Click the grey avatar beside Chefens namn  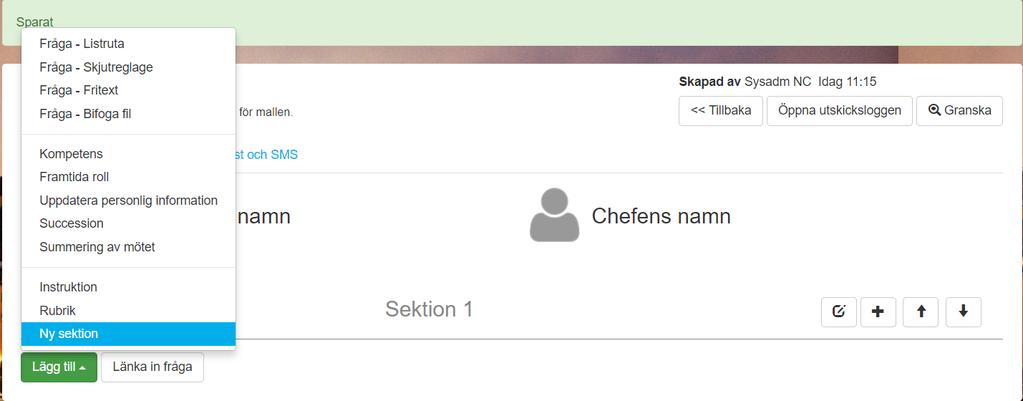click(x=554, y=215)
